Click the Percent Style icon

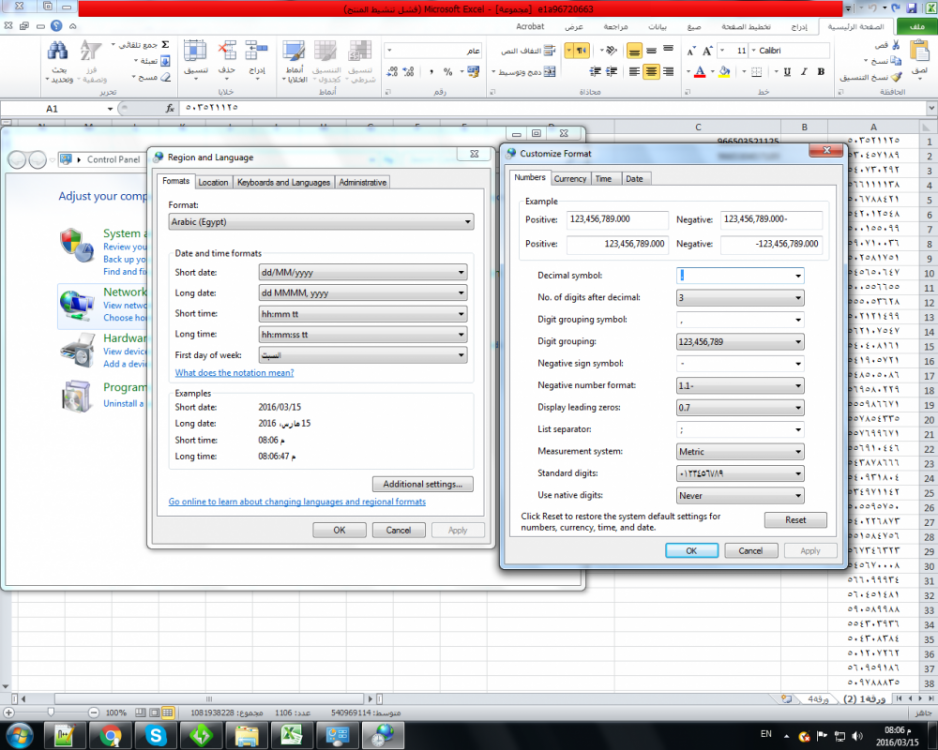447,72
